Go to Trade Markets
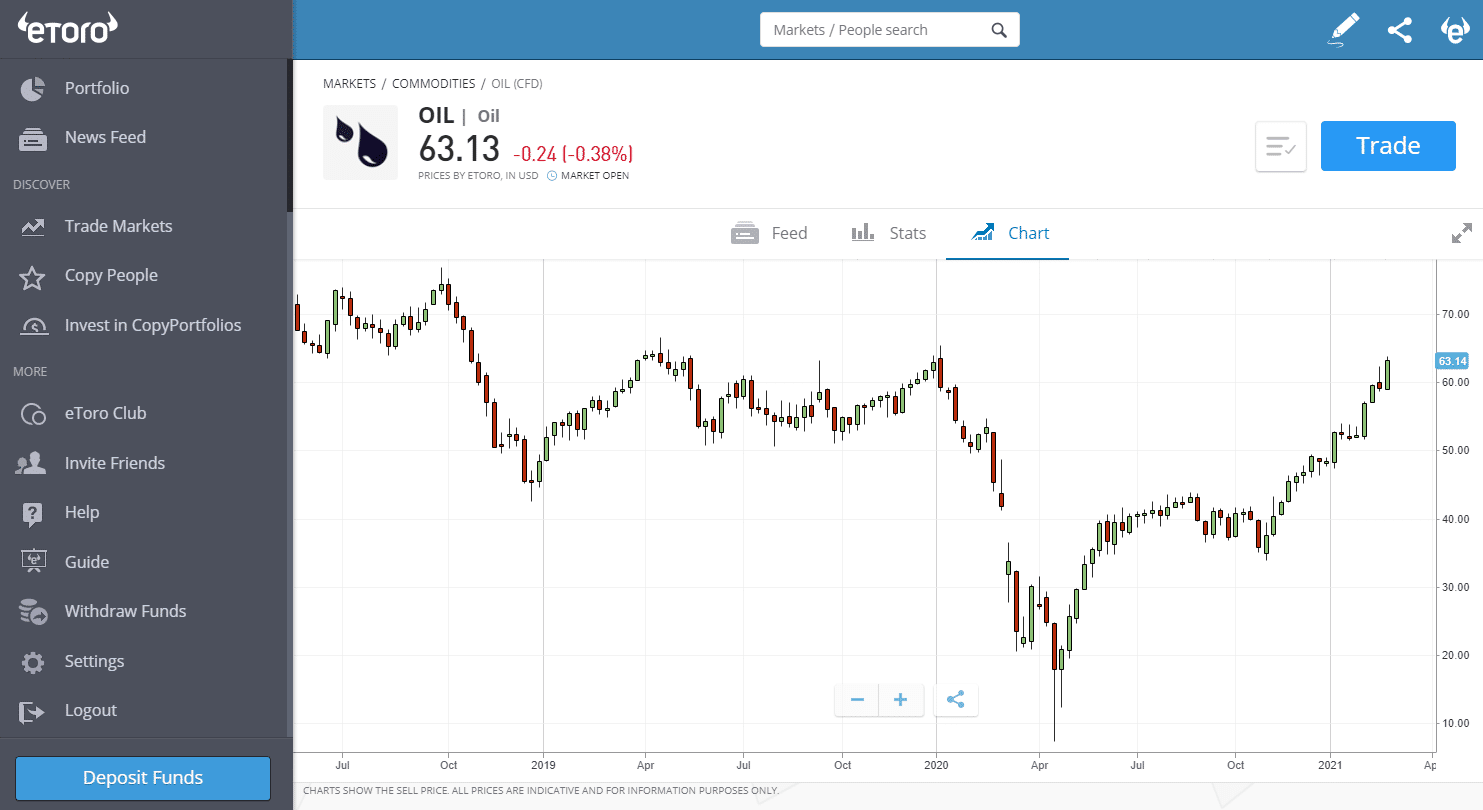The image size is (1483, 810). tap(119, 226)
